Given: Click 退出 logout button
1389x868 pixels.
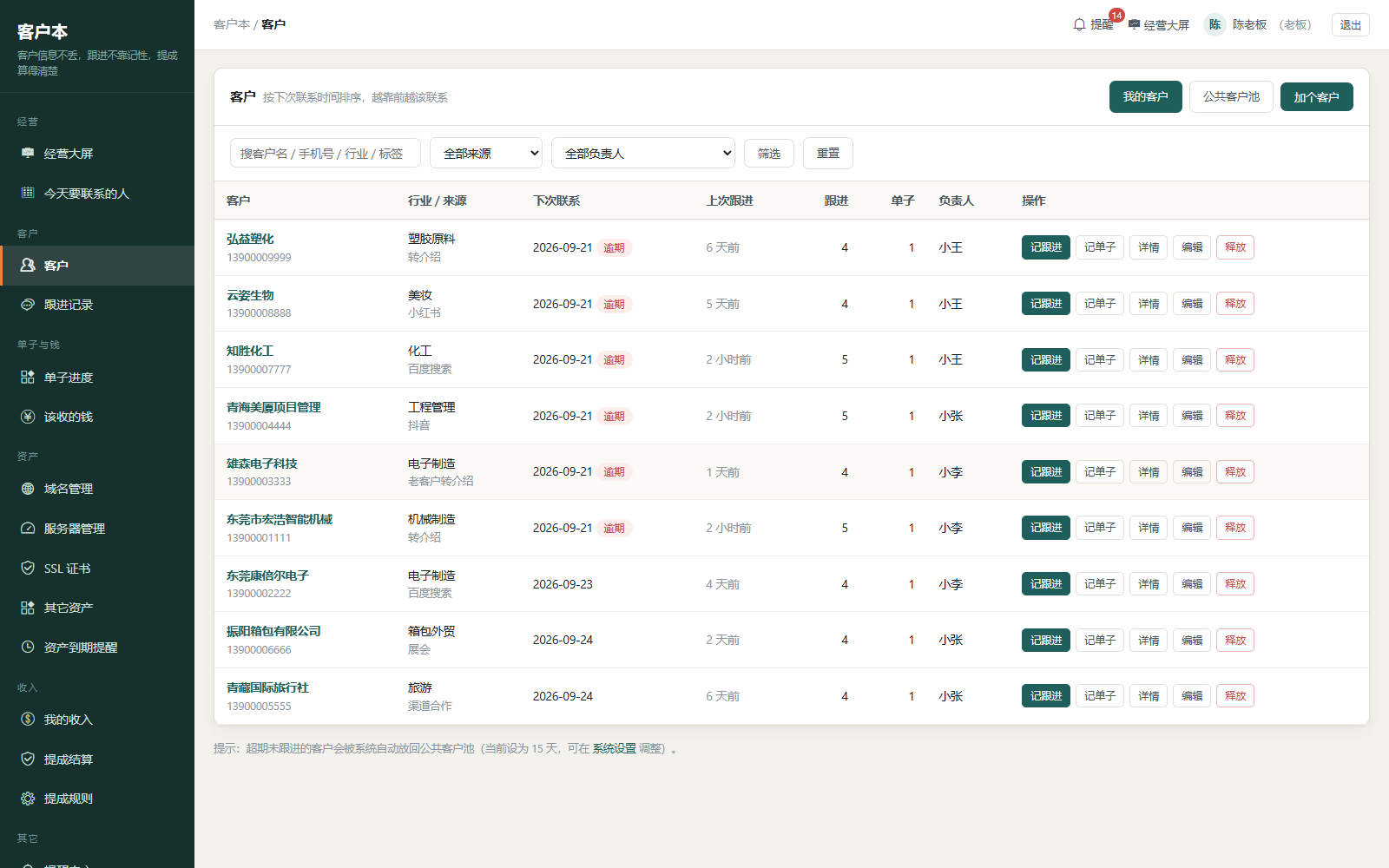Looking at the screenshot, I should pos(1350,24).
